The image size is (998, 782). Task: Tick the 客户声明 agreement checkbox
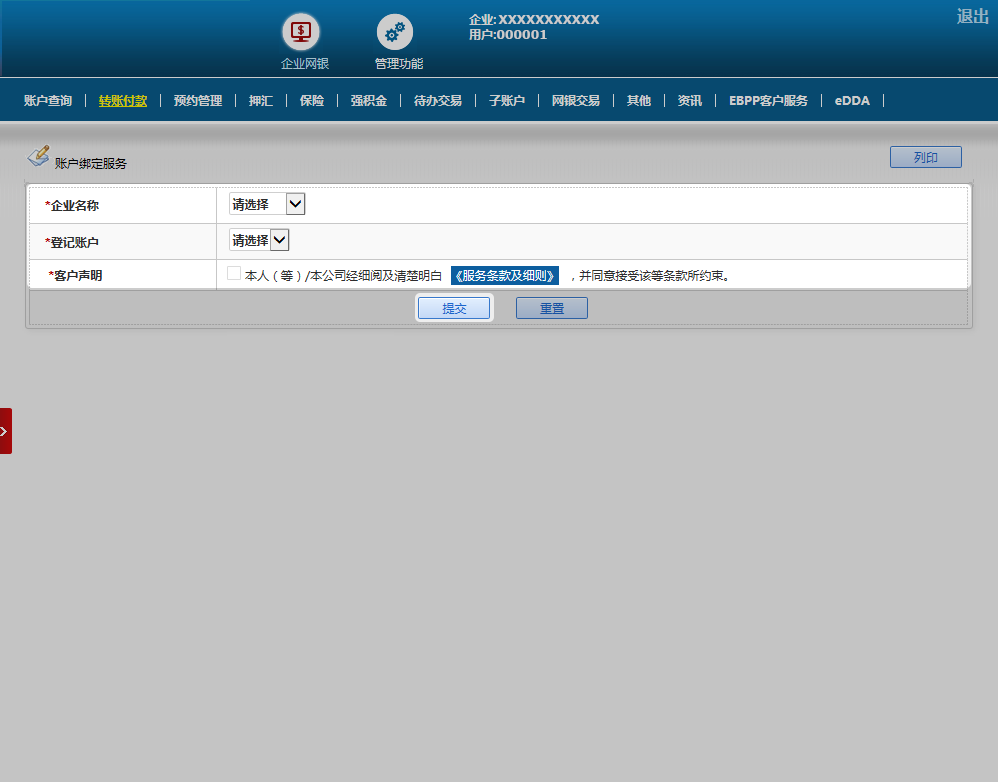tap(234, 274)
